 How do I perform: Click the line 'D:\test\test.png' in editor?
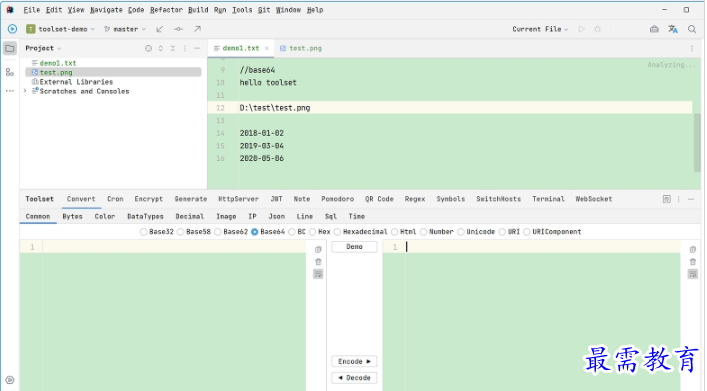[x=275, y=108]
